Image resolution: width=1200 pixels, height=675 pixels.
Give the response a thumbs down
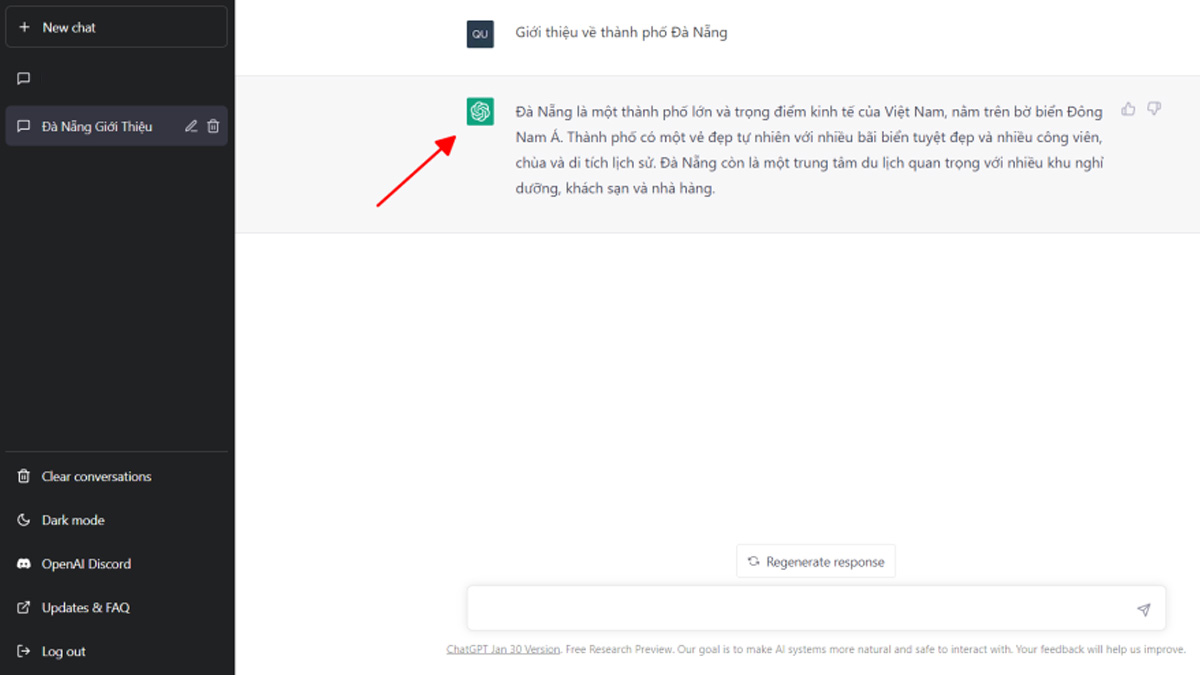(x=1154, y=109)
